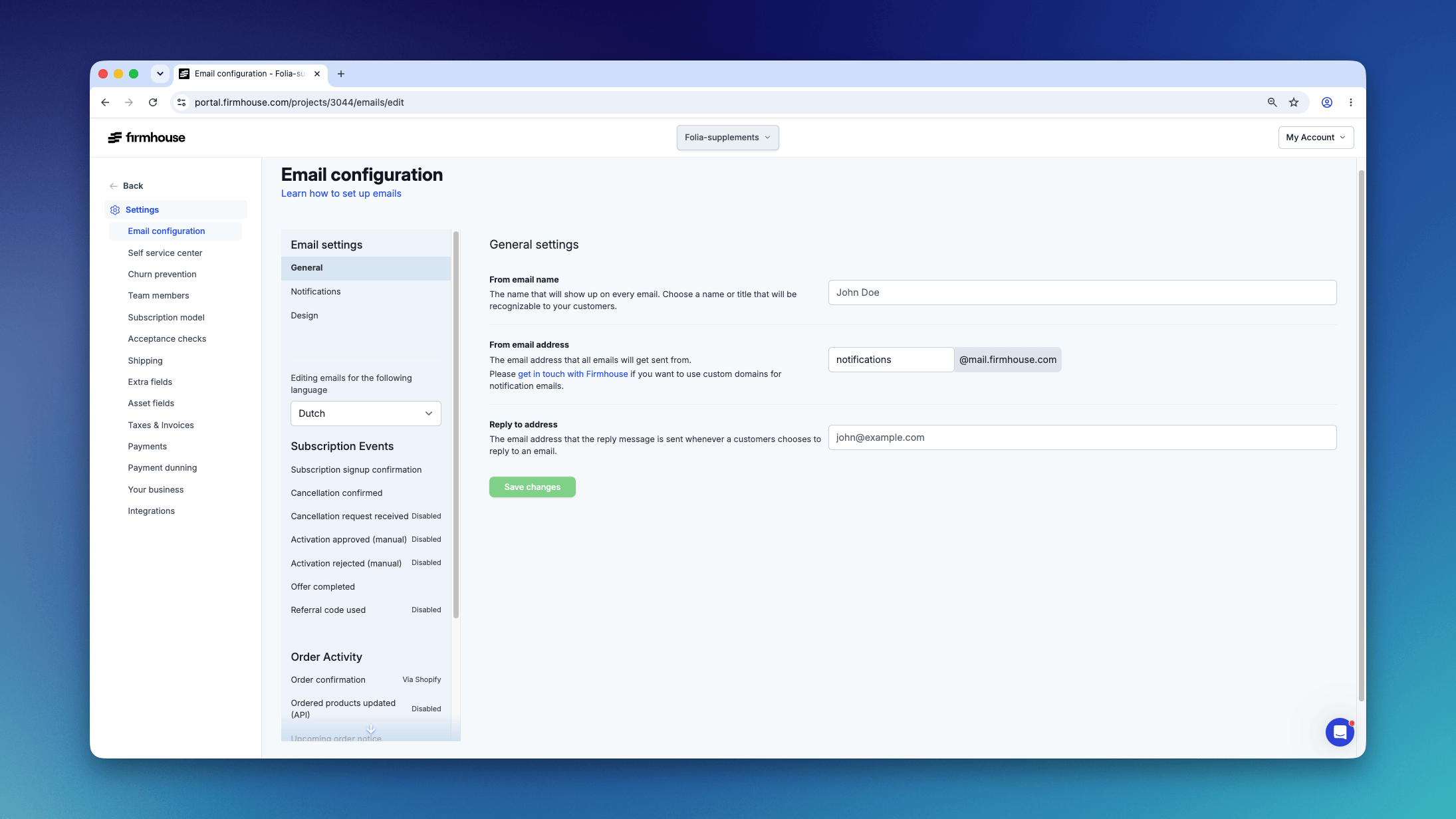Open Extra fields settings

pos(150,382)
